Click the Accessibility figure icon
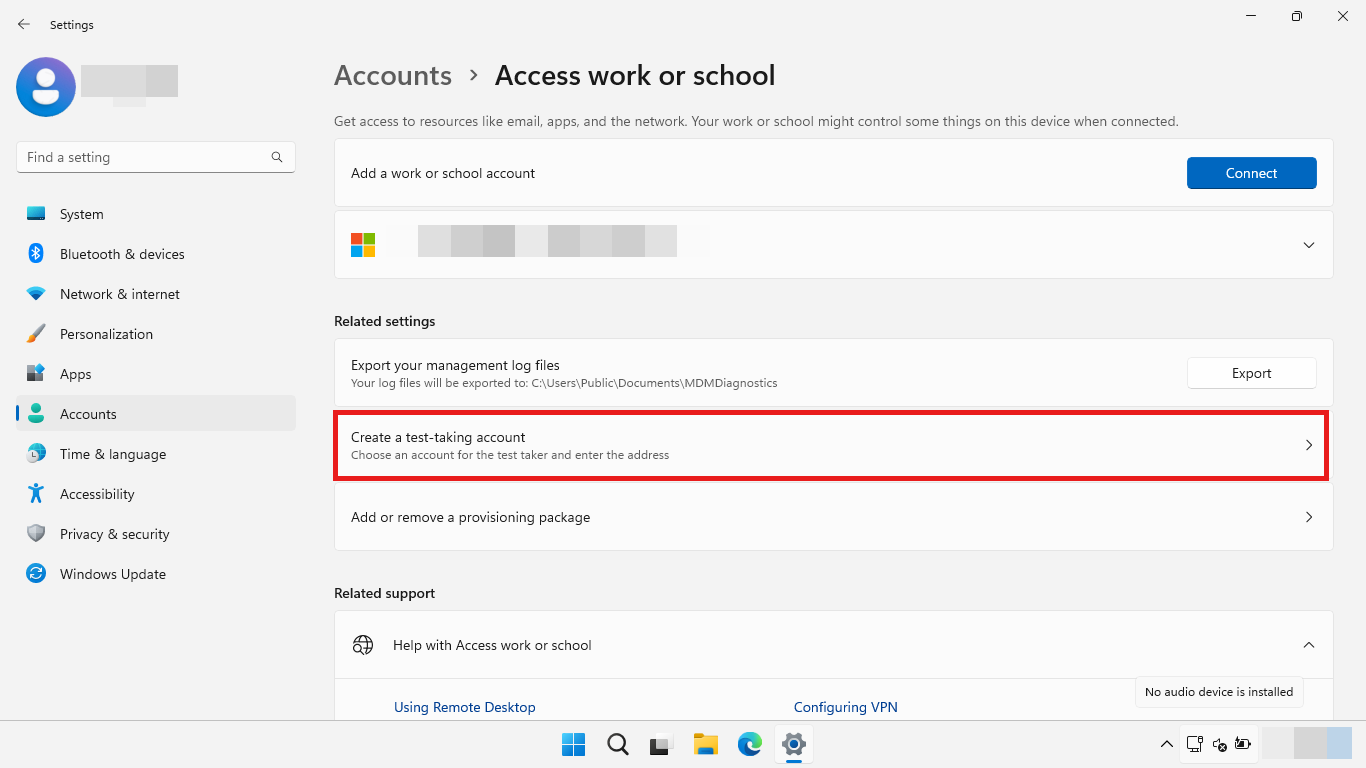This screenshot has height=768, width=1366. pos(36,494)
